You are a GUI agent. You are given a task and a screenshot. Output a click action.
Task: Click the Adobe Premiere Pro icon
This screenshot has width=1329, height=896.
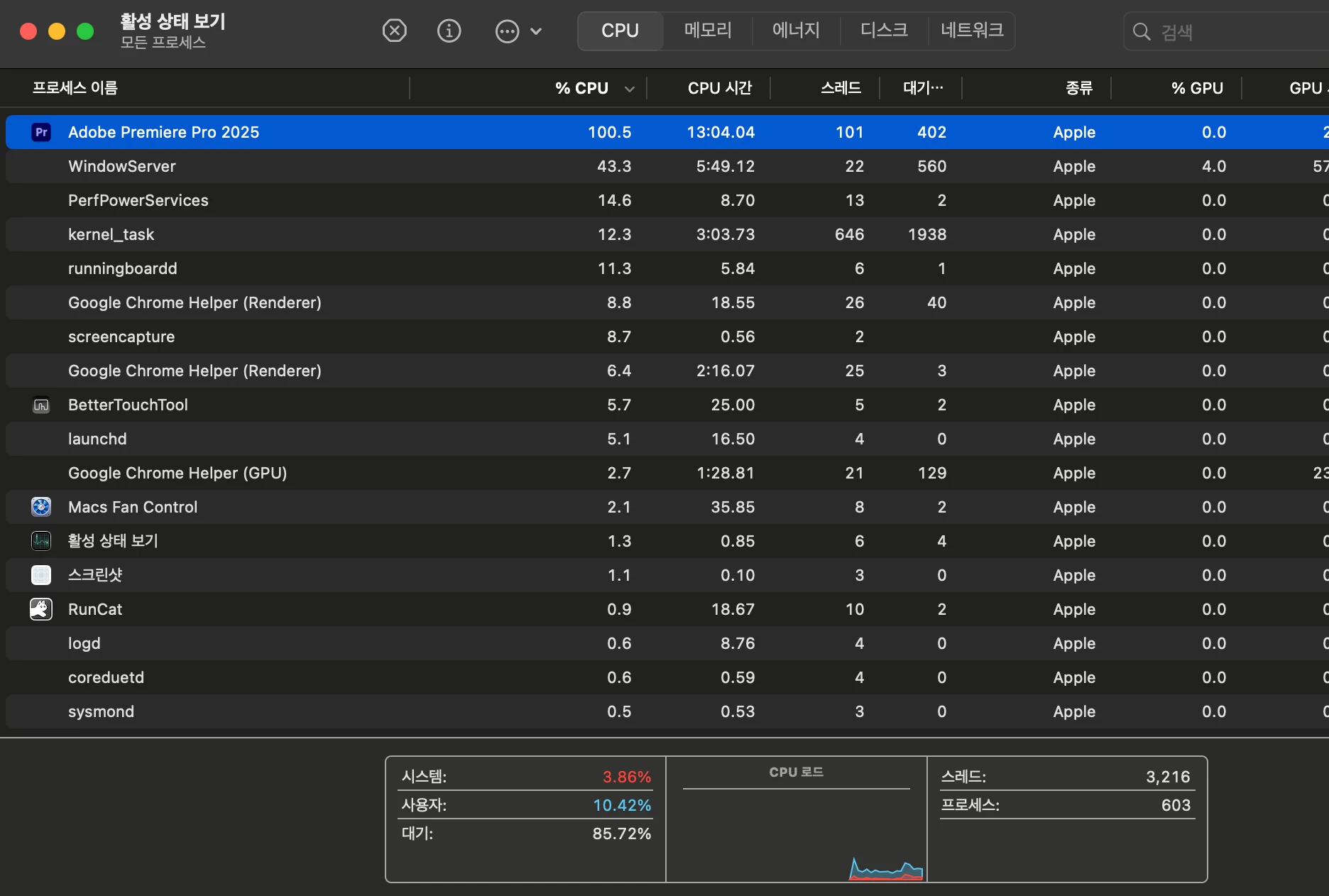[42, 132]
